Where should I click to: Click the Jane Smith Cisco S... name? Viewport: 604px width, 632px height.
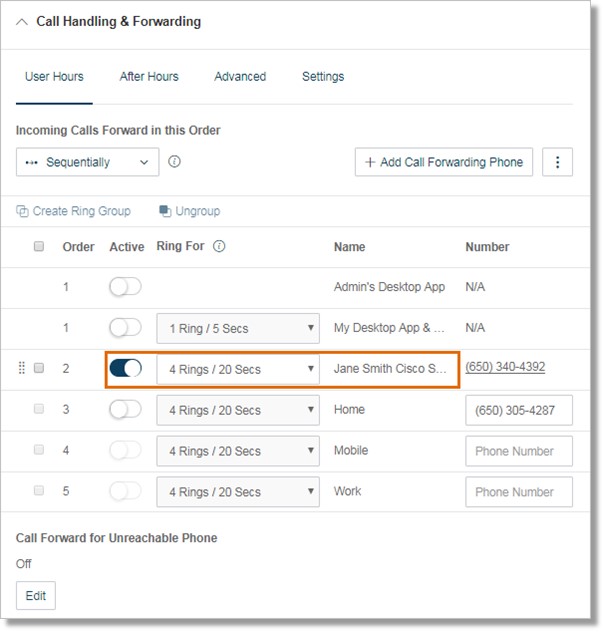coord(390,368)
